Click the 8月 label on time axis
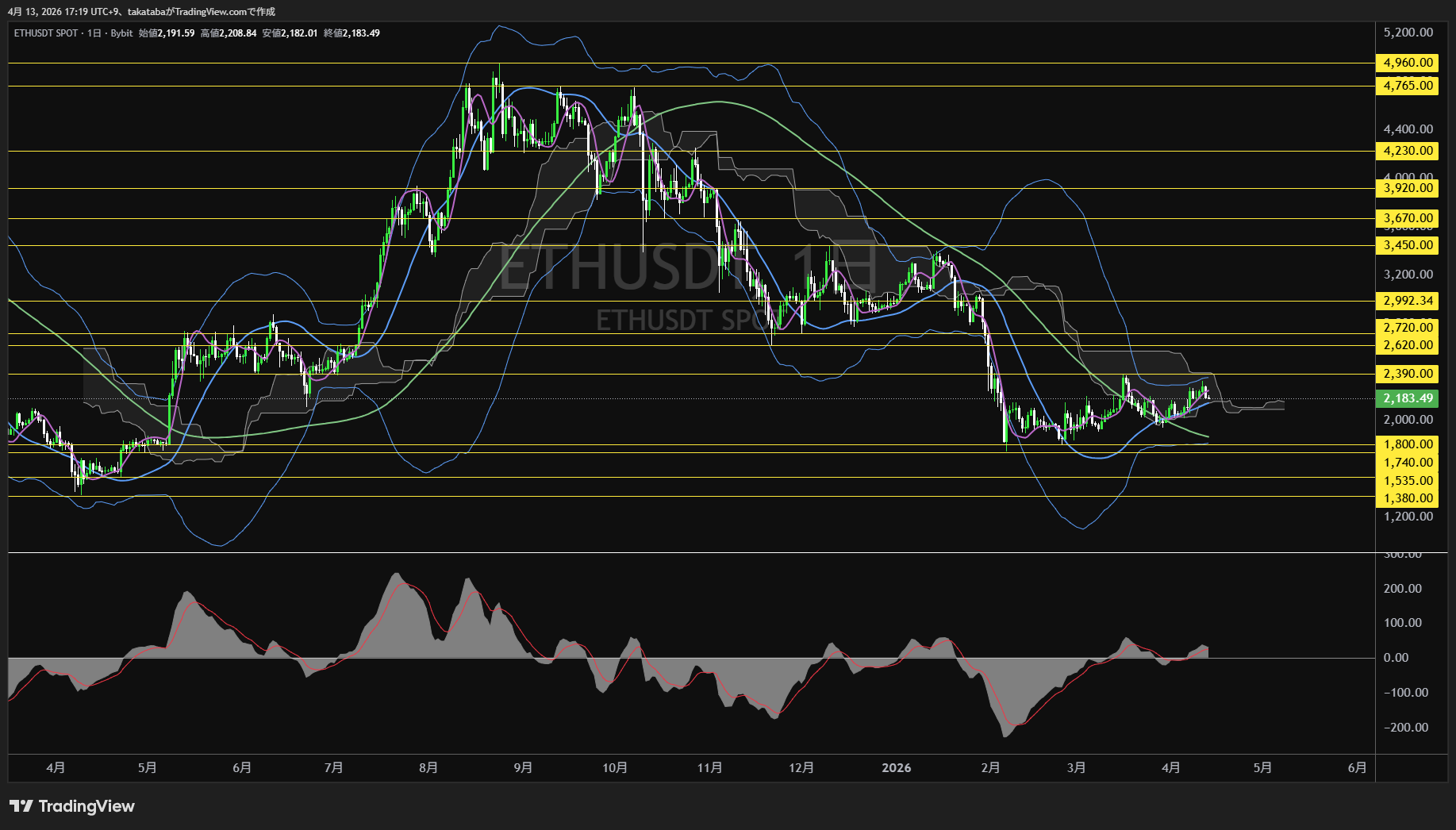 tap(428, 767)
